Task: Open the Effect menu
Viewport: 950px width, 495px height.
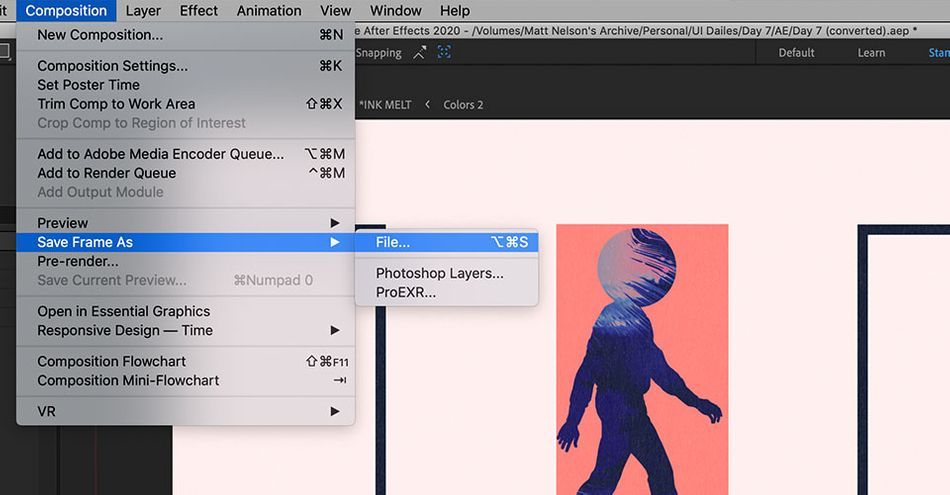Action: point(198,10)
